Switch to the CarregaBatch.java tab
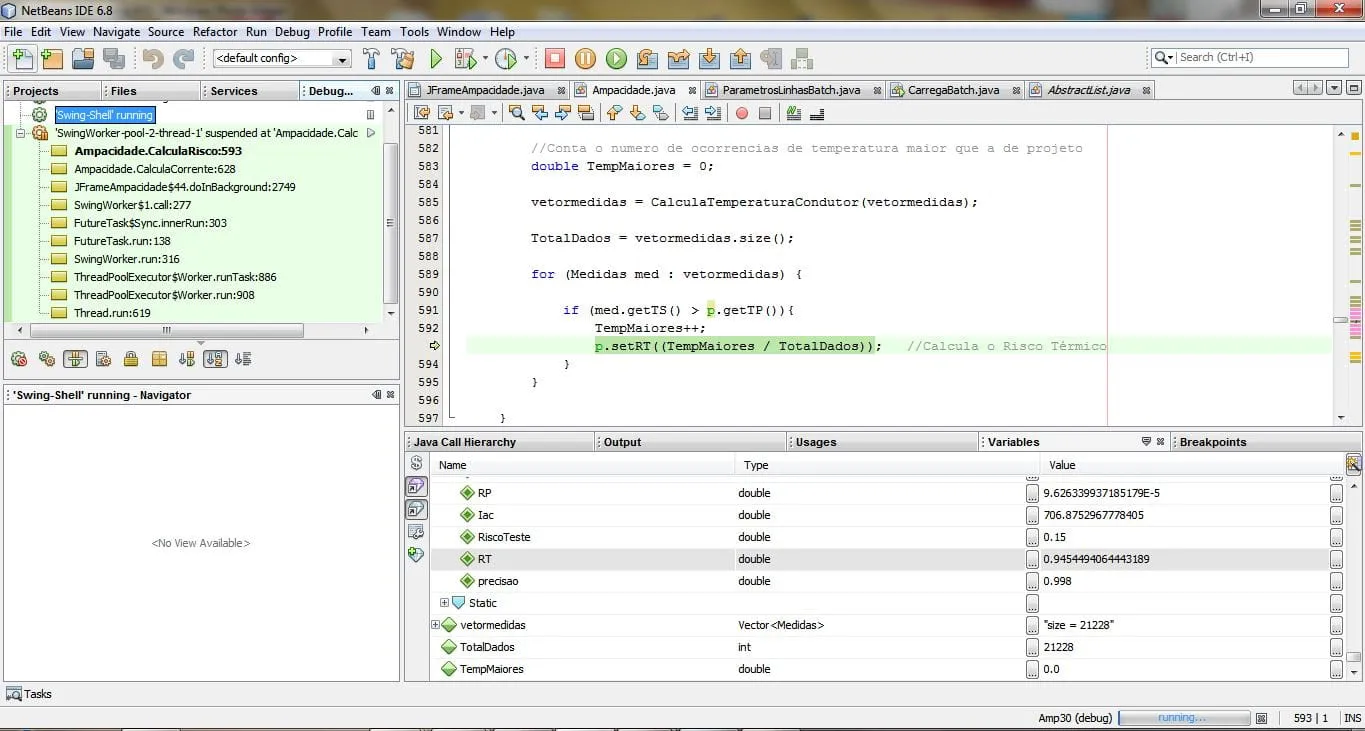The height and width of the screenshot is (731, 1365). 953,90
